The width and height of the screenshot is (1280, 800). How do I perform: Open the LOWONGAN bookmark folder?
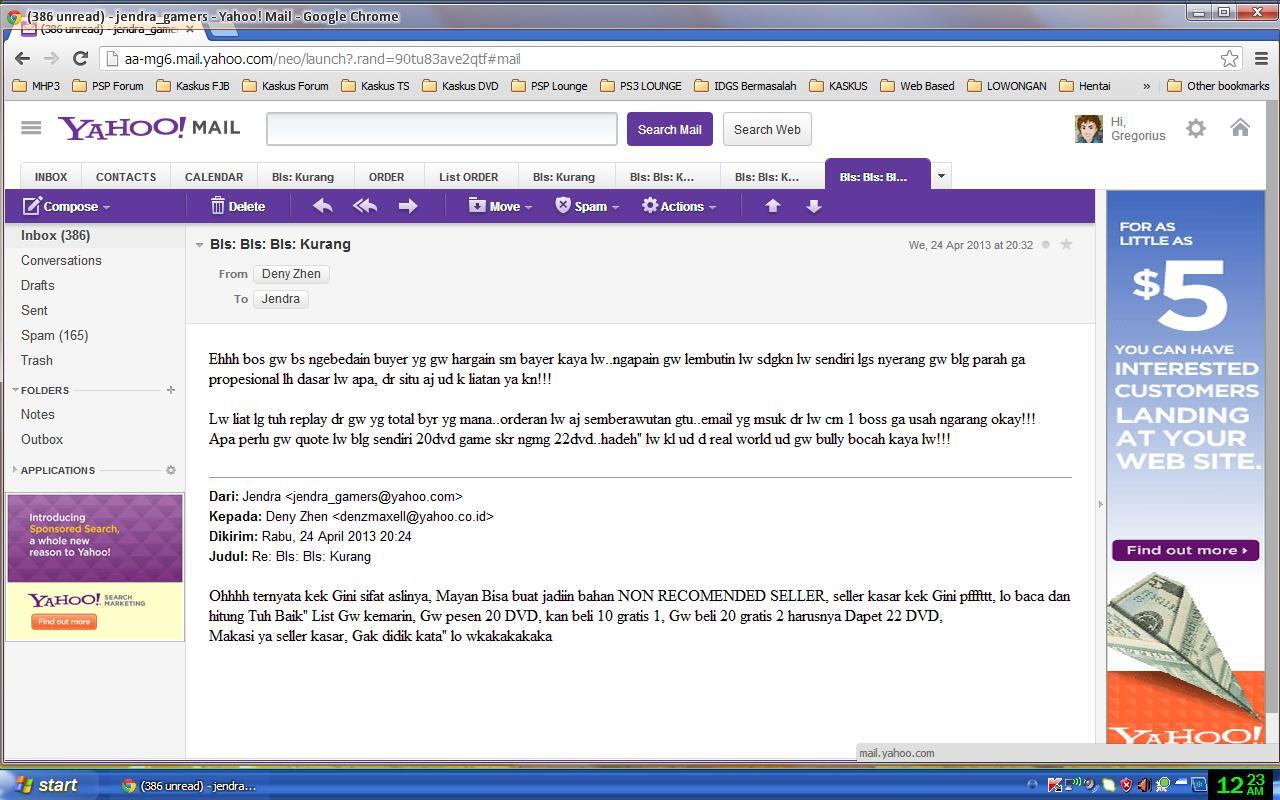[x=1007, y=86]
